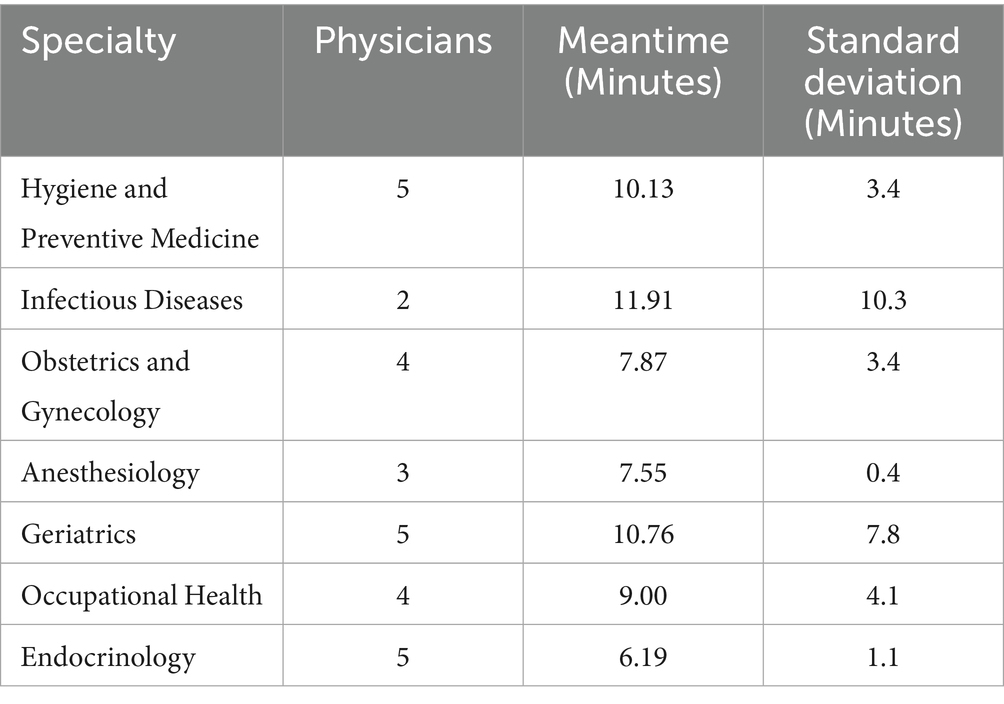Screen dimensions: 1004x704
Task: Click the 10.13 meantime value
Action: pos(643,189)
